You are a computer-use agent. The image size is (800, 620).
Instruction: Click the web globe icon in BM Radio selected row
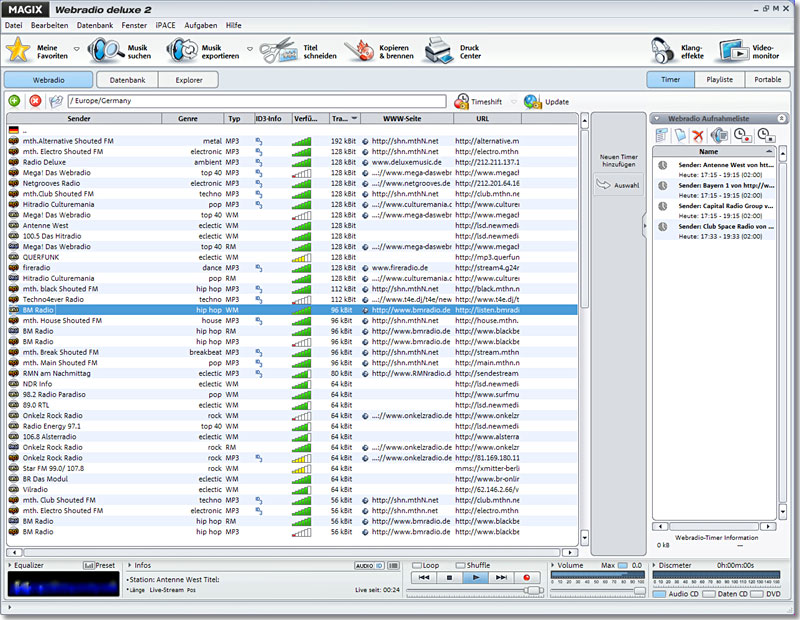365,310
